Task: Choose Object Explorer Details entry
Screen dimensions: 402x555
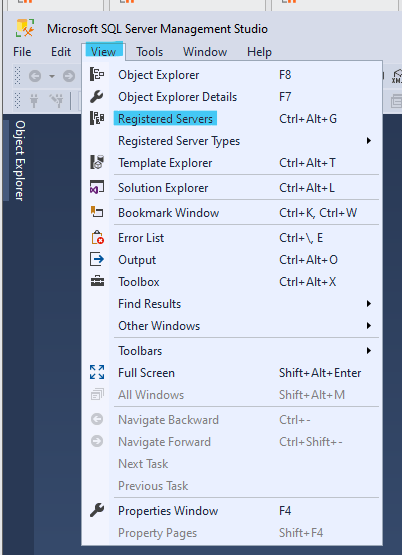Action: click(232, 97)
